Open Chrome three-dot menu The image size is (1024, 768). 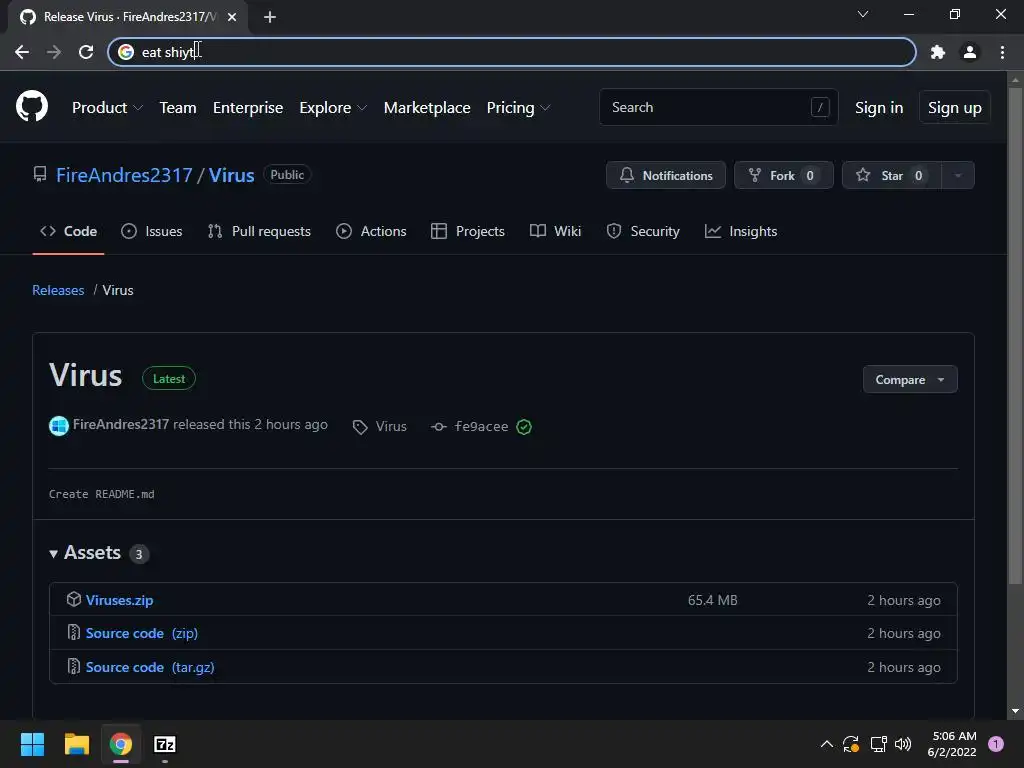tap(1002, 52)
